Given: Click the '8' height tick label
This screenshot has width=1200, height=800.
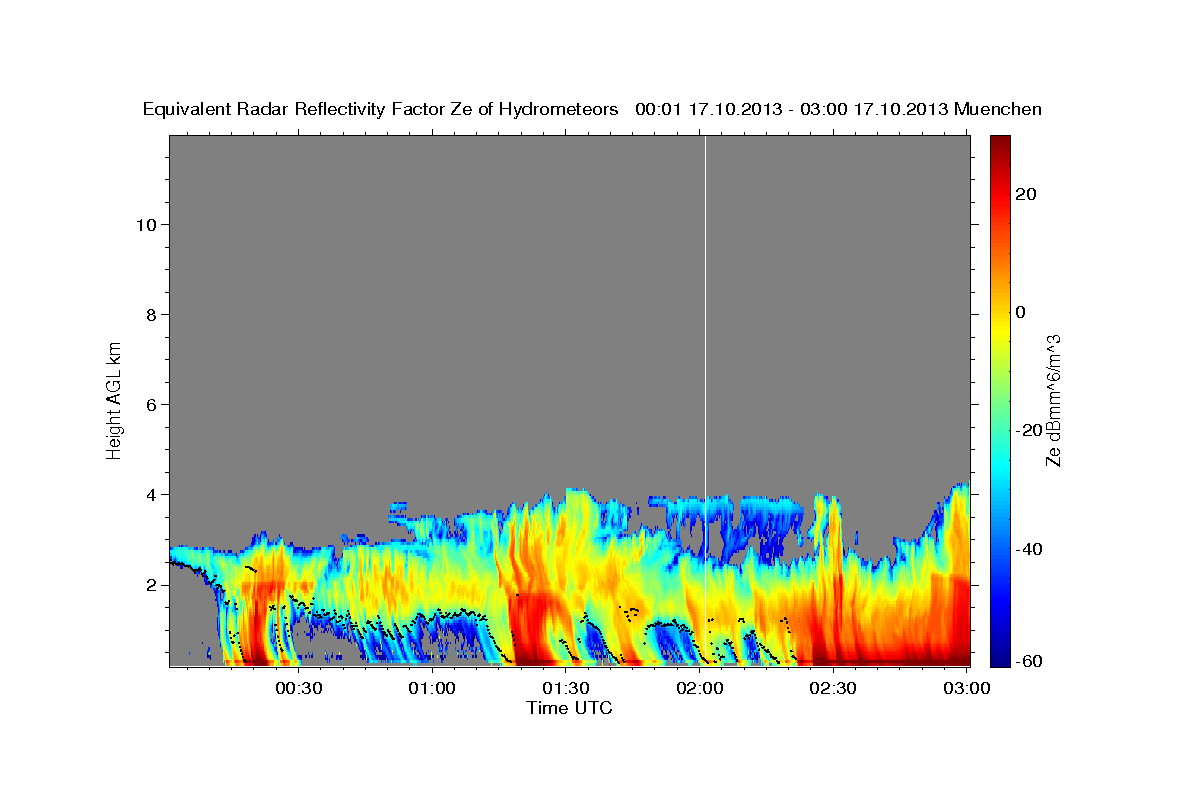Looking at the screenshot, I should coord(149,314).
